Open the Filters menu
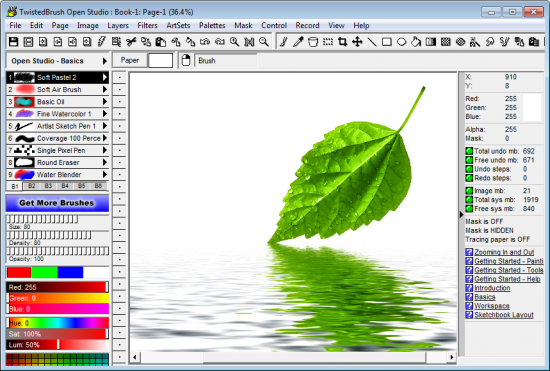The image size is (550, 371). (147, 26)
